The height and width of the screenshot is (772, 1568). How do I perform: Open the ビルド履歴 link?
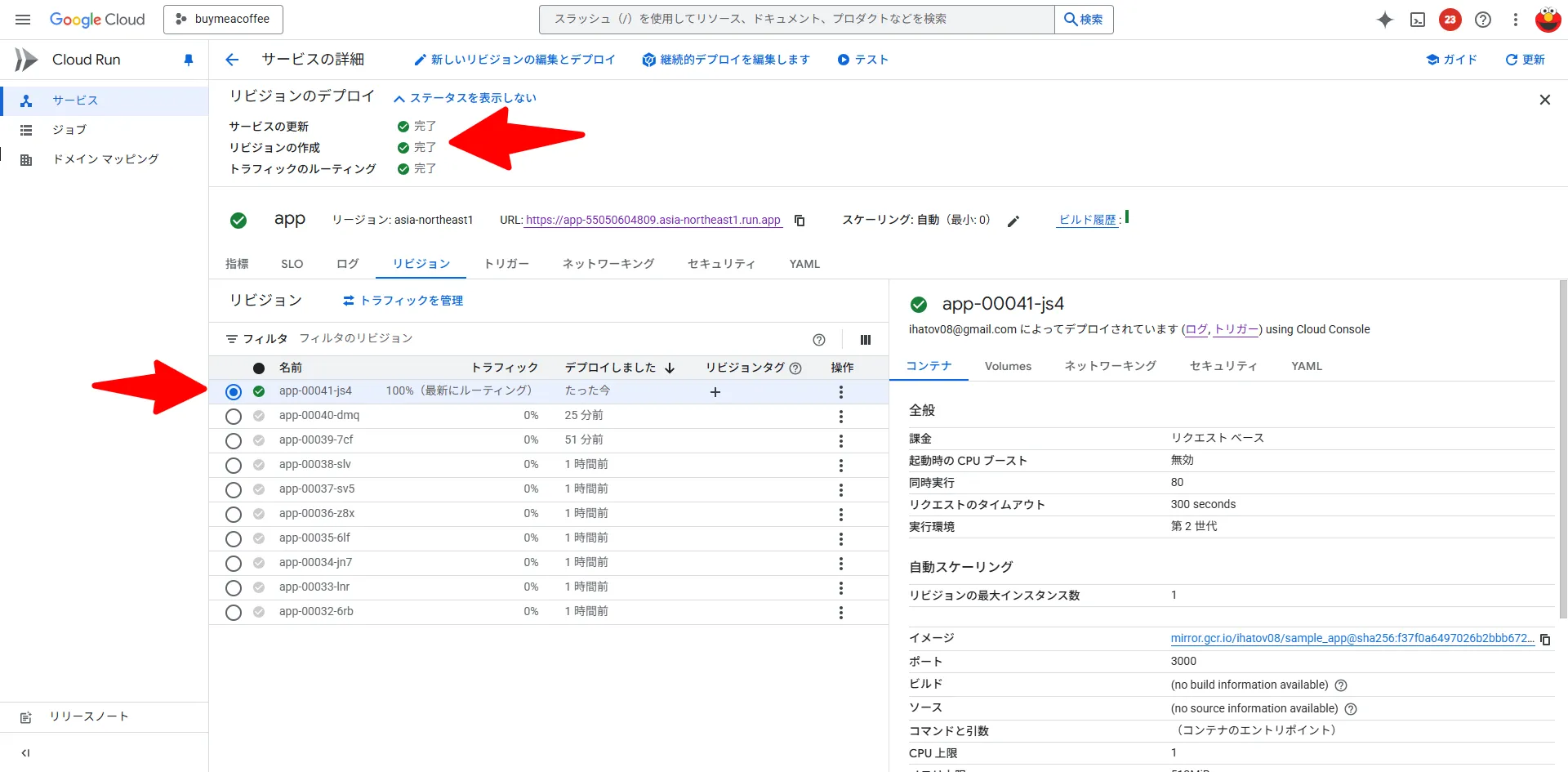(1087, 219)
